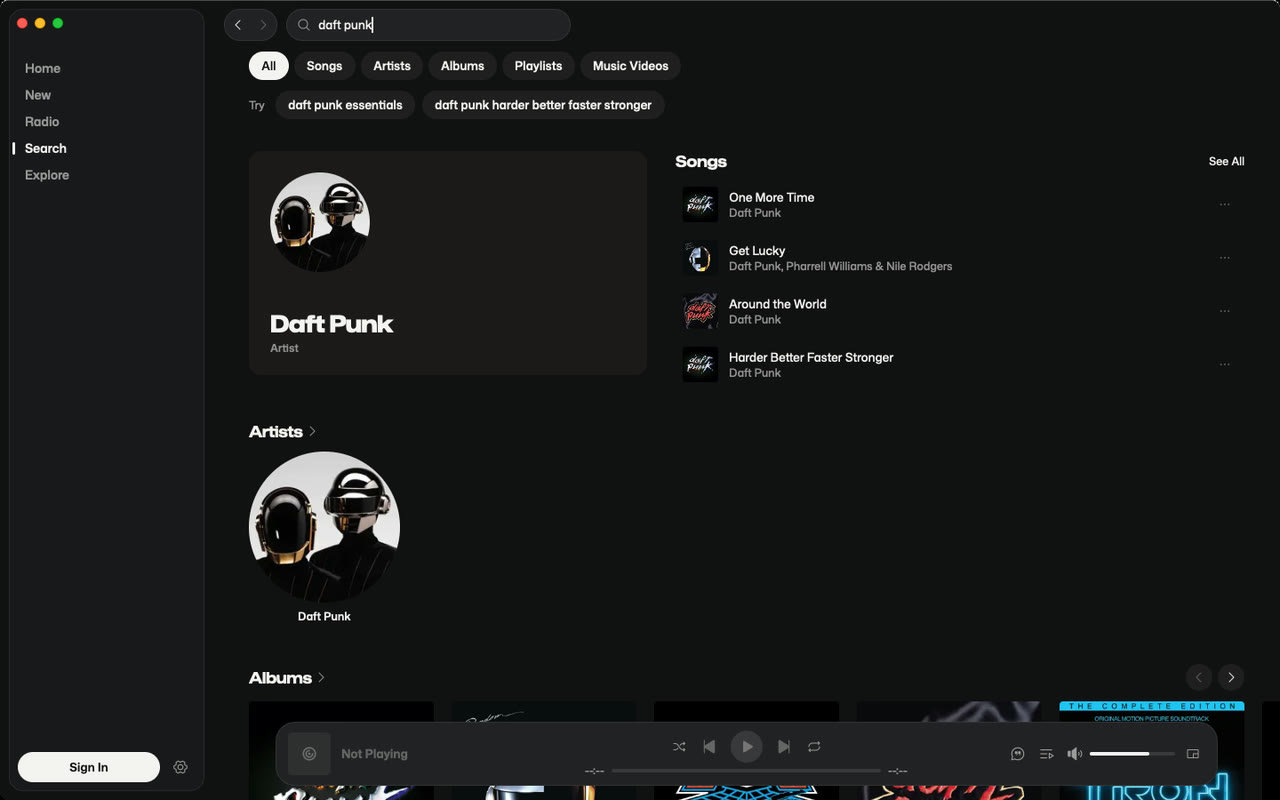Open the Daft Punk top result card
This screenshot has width=1280, height=800.
[448, 263]
